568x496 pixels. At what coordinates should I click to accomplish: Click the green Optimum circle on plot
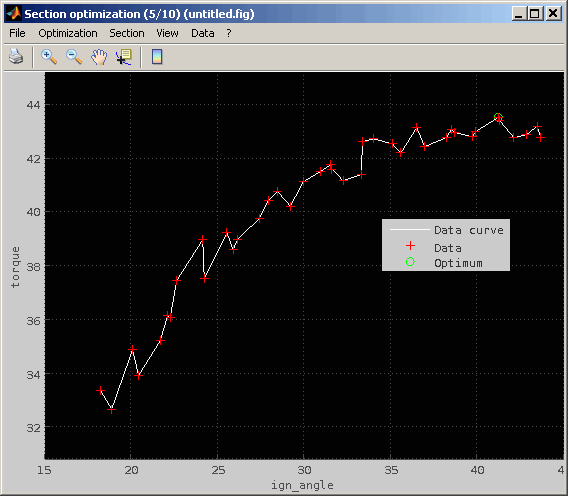[498, 117]
